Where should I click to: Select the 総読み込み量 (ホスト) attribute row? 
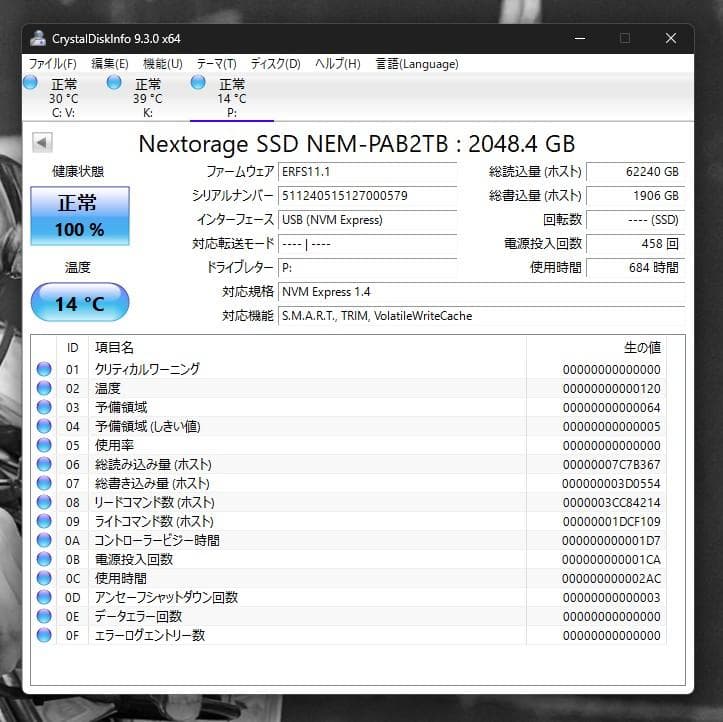pyautogui.click(x=349, y=464)
